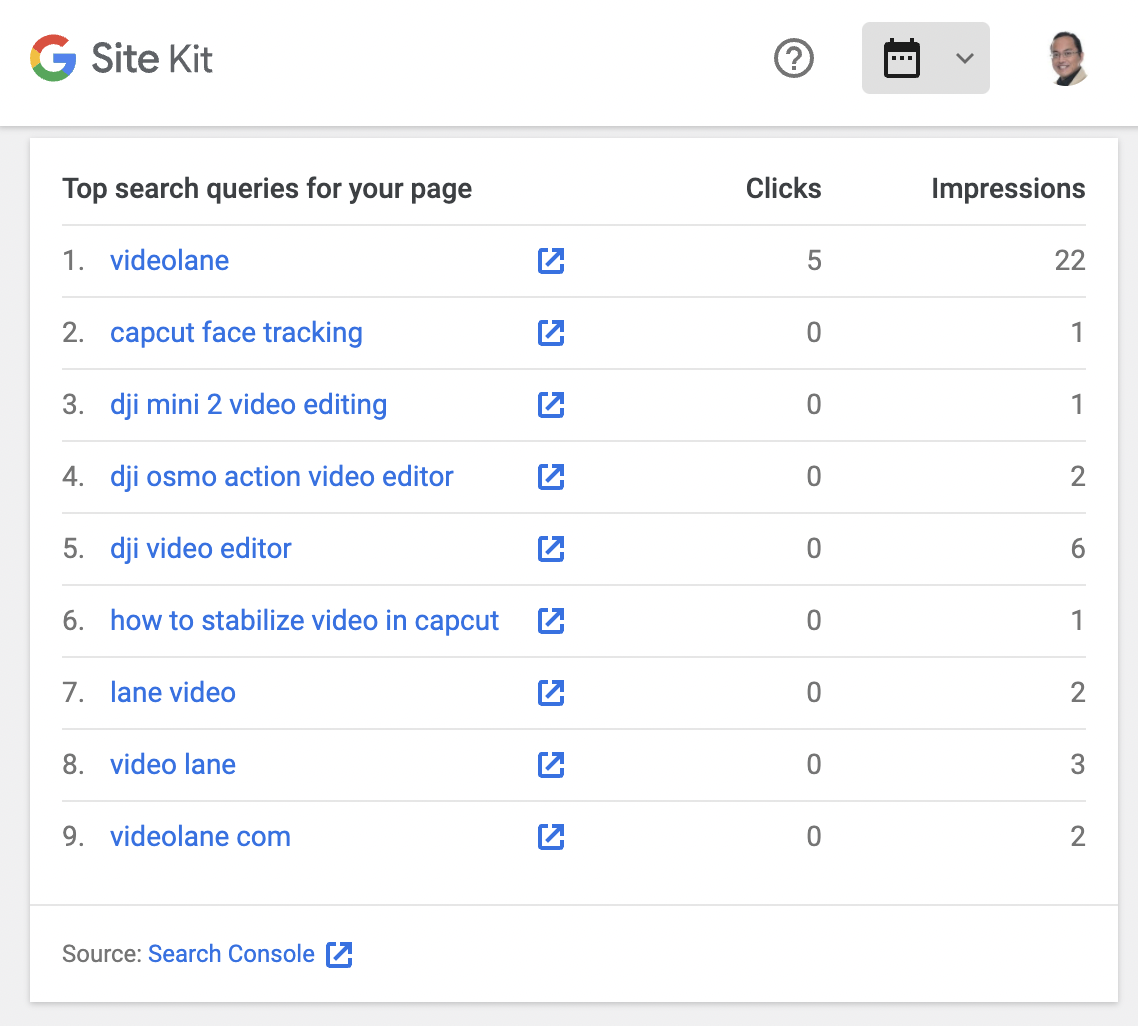This screenshot has height=1026, width=1138.
Task: Click 'Top search queries for your page' heading
Action: 267,189
